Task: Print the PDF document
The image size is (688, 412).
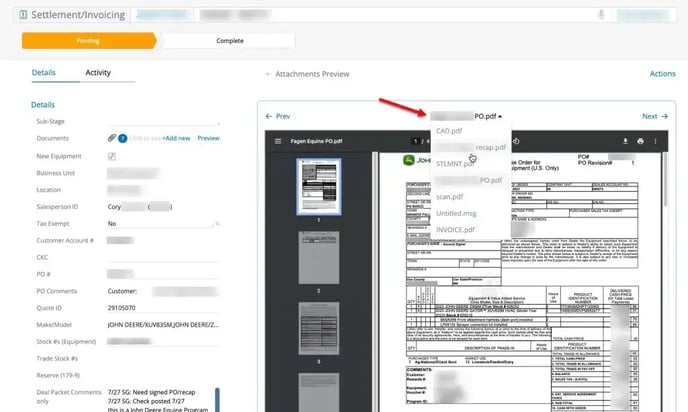Action: tap(640, 141)
